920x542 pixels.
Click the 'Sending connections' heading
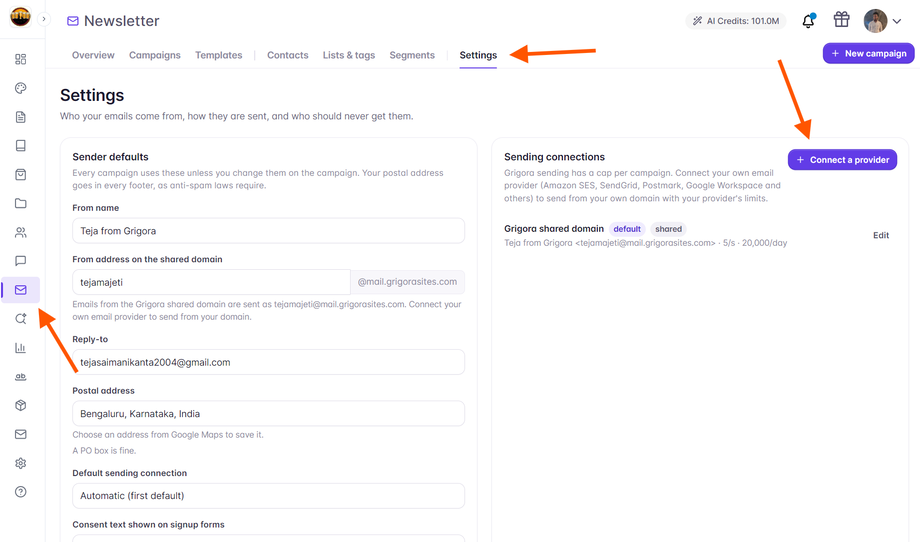554,157
